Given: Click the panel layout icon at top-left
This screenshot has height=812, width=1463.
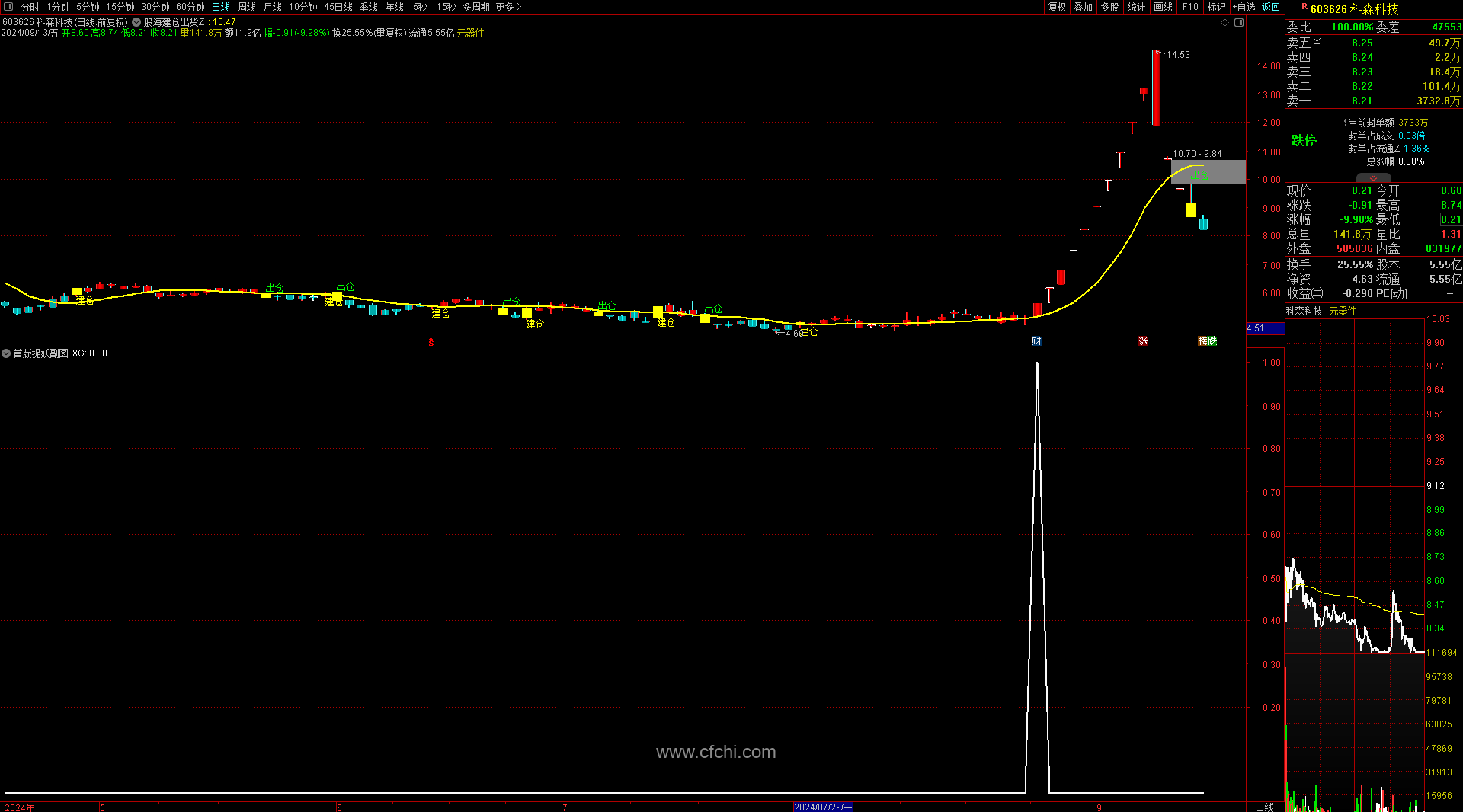Looking at the screenshot, I should (x=8, y=7).
